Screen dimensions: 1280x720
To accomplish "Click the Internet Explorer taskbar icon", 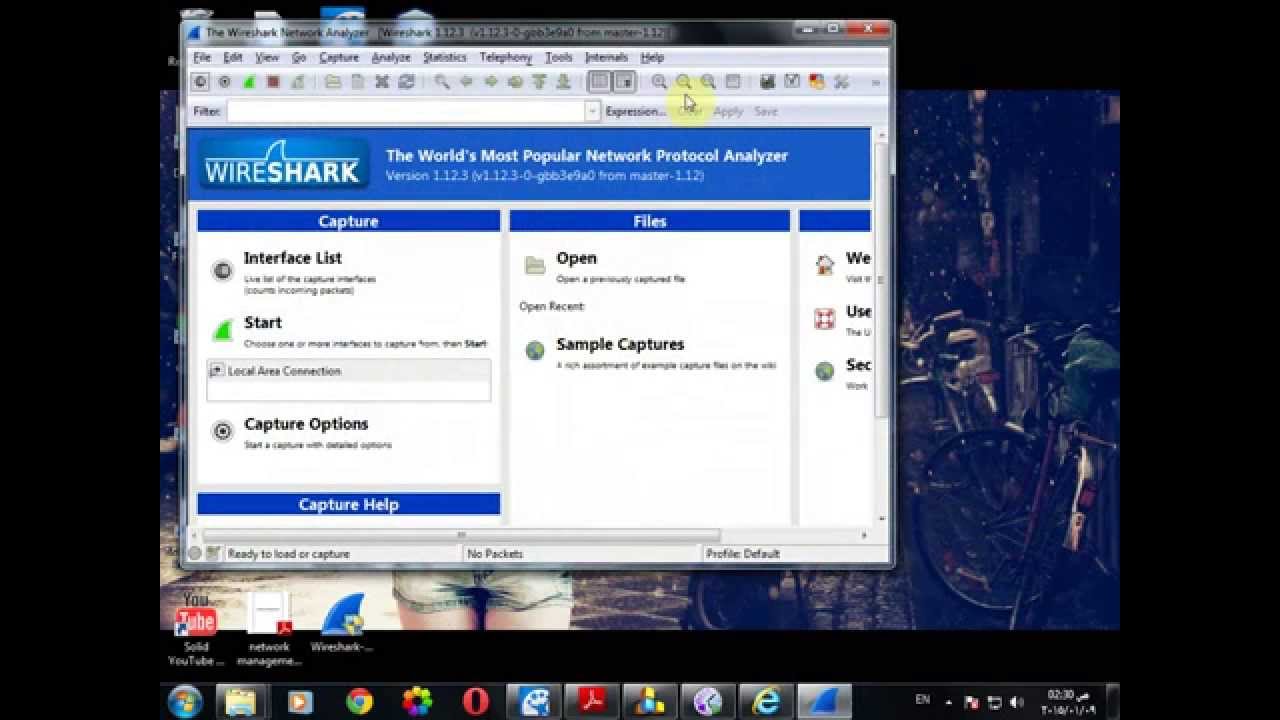I will click(768, 701).
